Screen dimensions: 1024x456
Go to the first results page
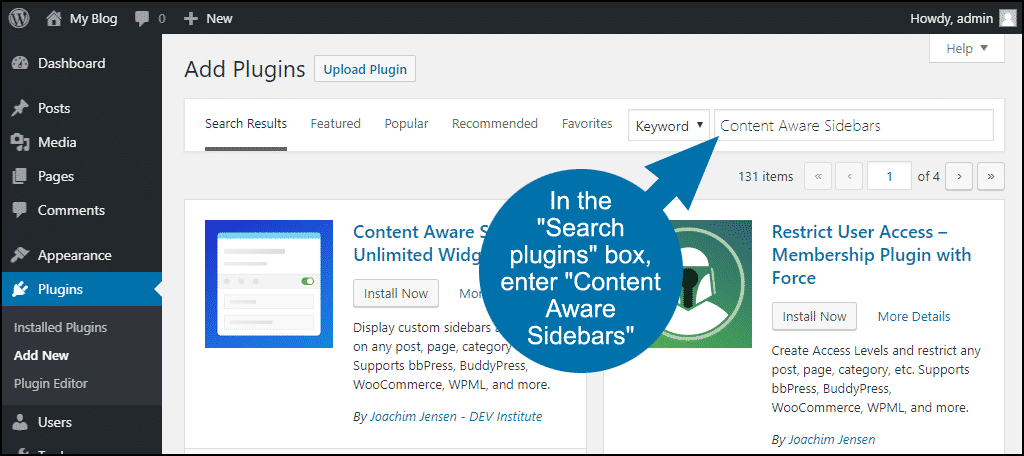[x=818, y=176]
